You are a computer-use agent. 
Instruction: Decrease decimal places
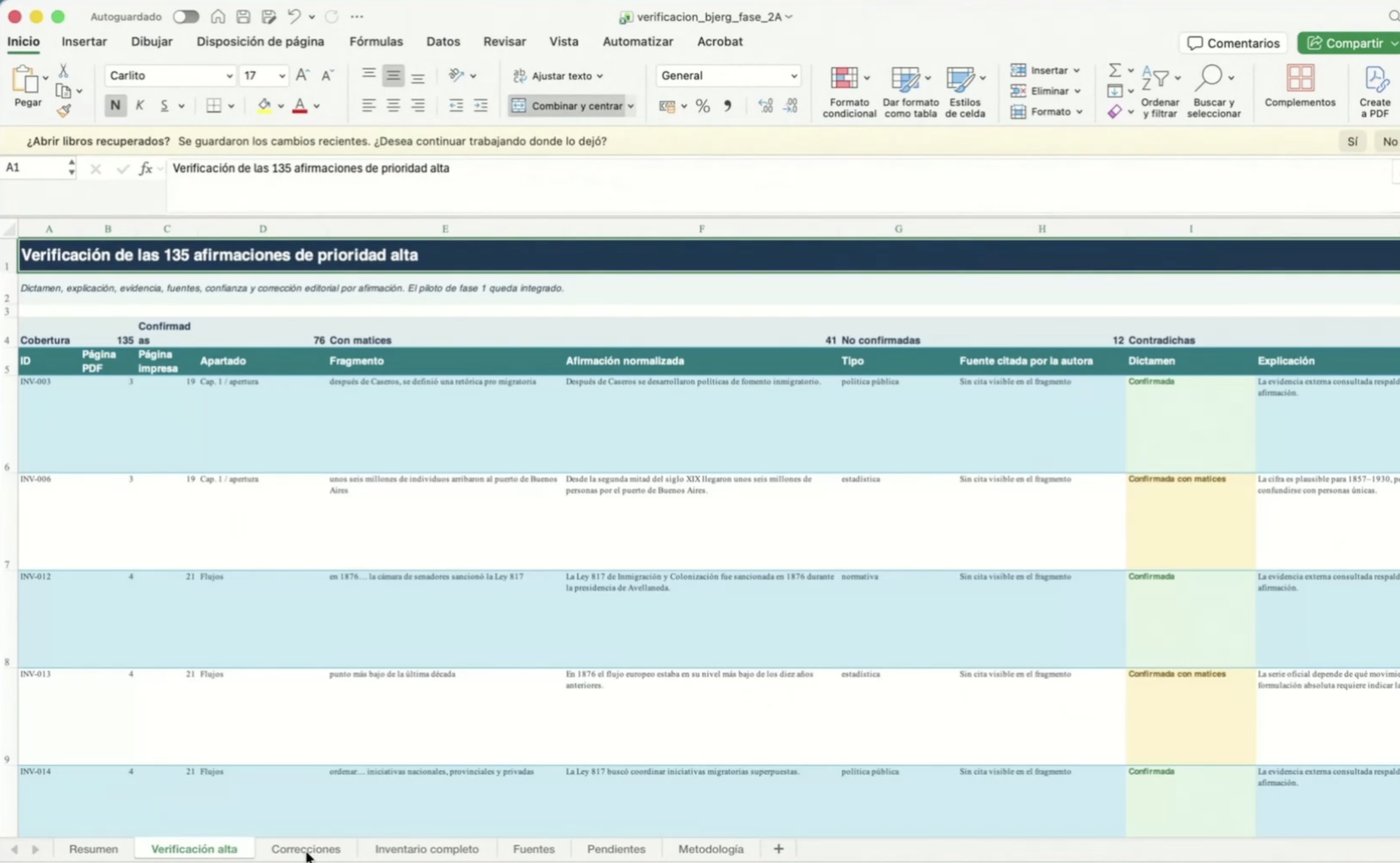tap(790, 106)
